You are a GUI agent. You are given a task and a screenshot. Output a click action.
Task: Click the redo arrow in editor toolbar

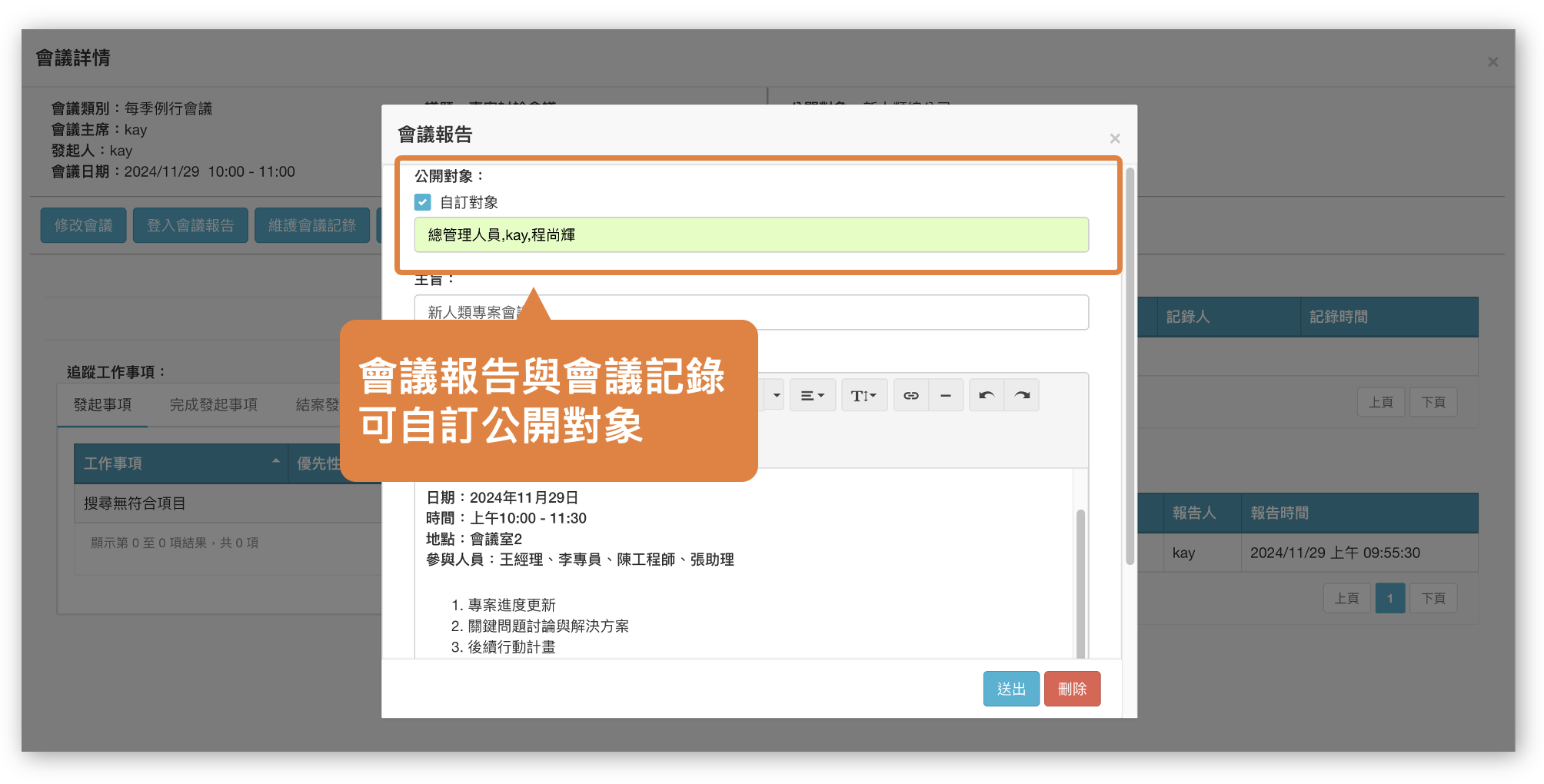coord(1022,396)
